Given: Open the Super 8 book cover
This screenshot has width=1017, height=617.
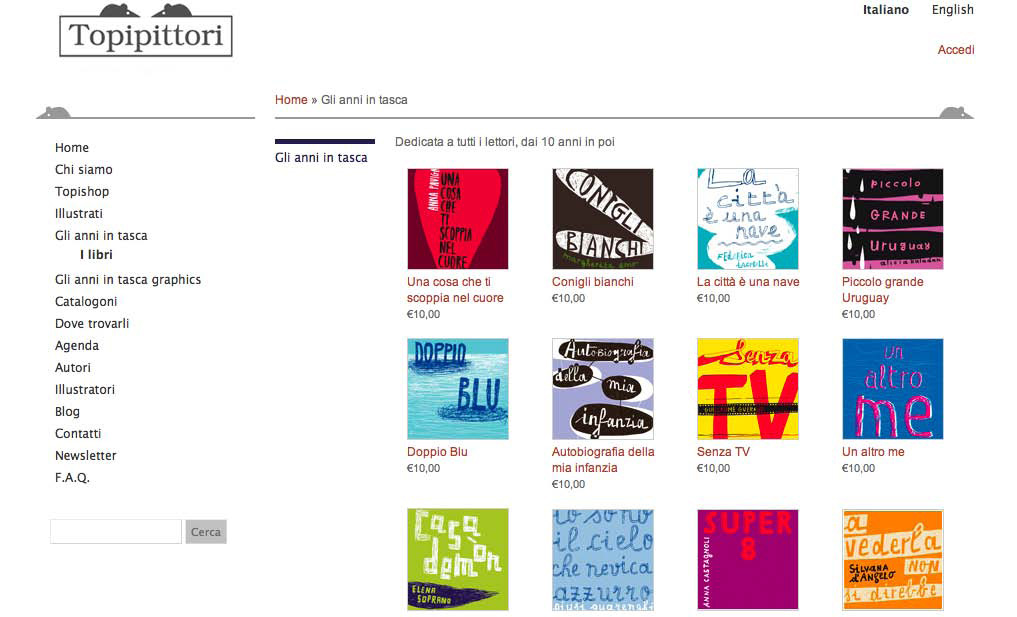Looking at the screenshot, I should [x=748, y=559].
